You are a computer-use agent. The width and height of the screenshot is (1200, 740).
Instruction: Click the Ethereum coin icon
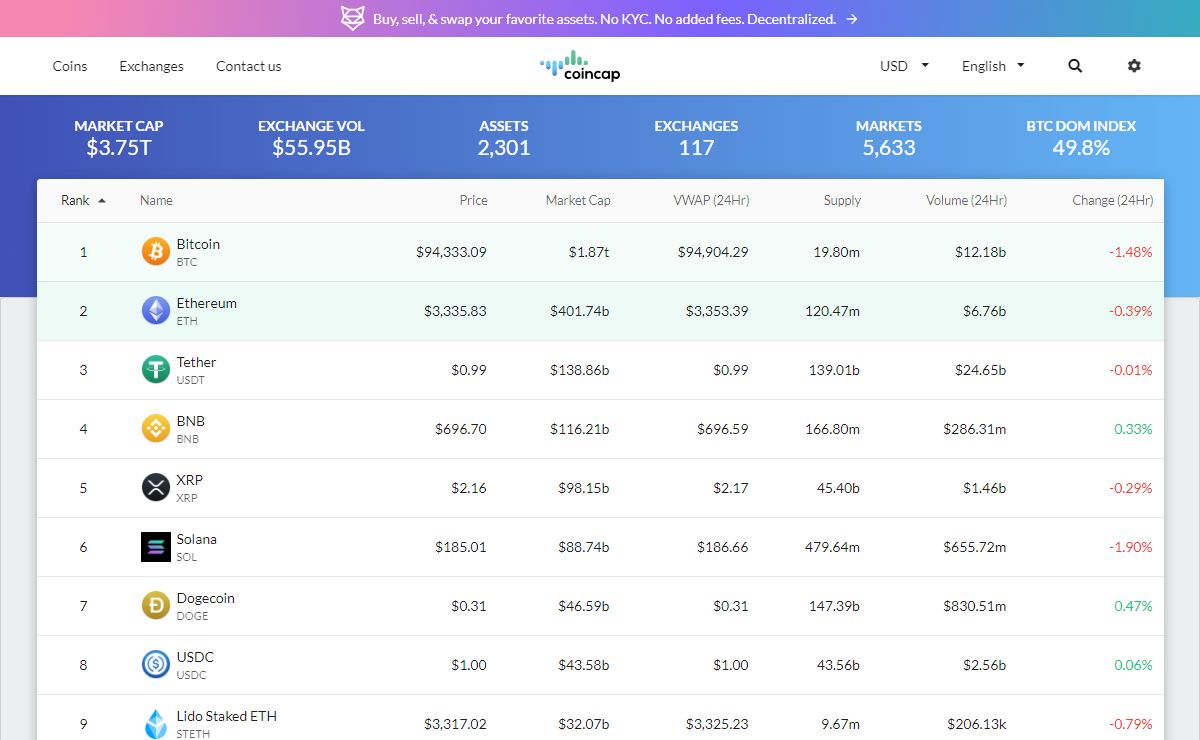(155, 311)
